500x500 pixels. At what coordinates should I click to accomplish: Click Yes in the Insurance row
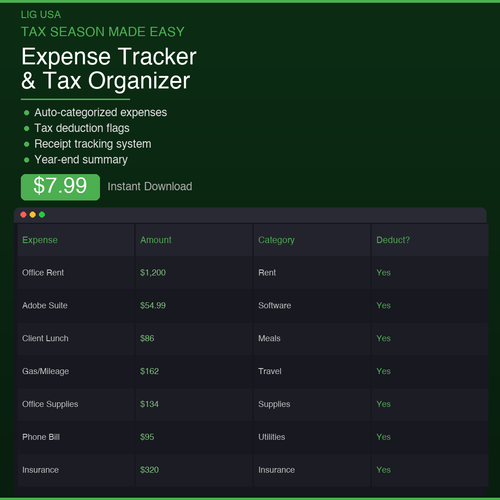(383, 470)
